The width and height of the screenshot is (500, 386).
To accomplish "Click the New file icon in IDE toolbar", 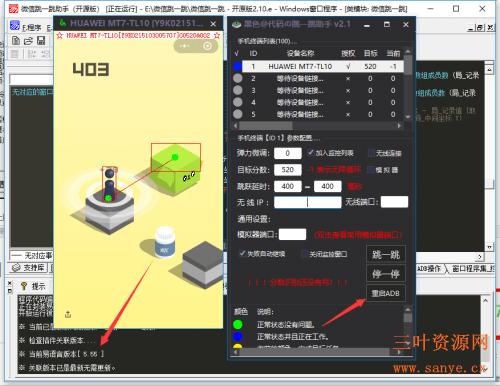I will [x=16, y=41].
